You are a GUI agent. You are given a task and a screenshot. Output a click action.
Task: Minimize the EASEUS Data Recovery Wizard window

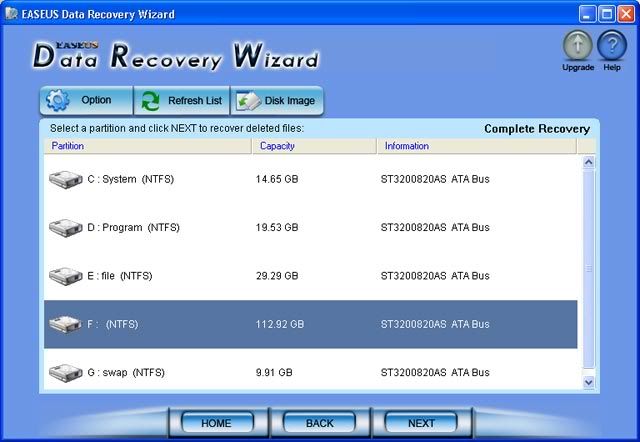587,14
